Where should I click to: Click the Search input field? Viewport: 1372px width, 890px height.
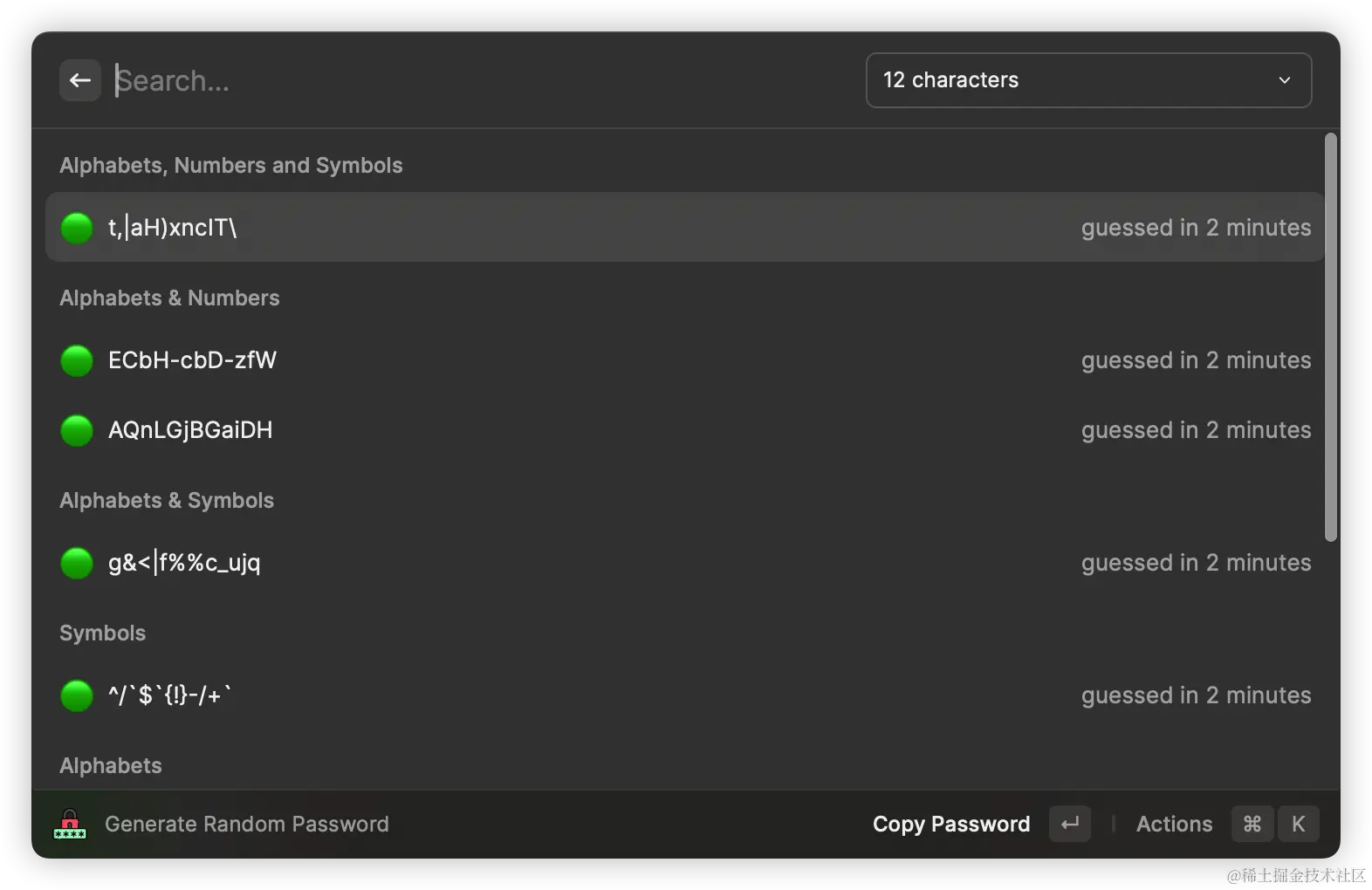tap(480, 80)
